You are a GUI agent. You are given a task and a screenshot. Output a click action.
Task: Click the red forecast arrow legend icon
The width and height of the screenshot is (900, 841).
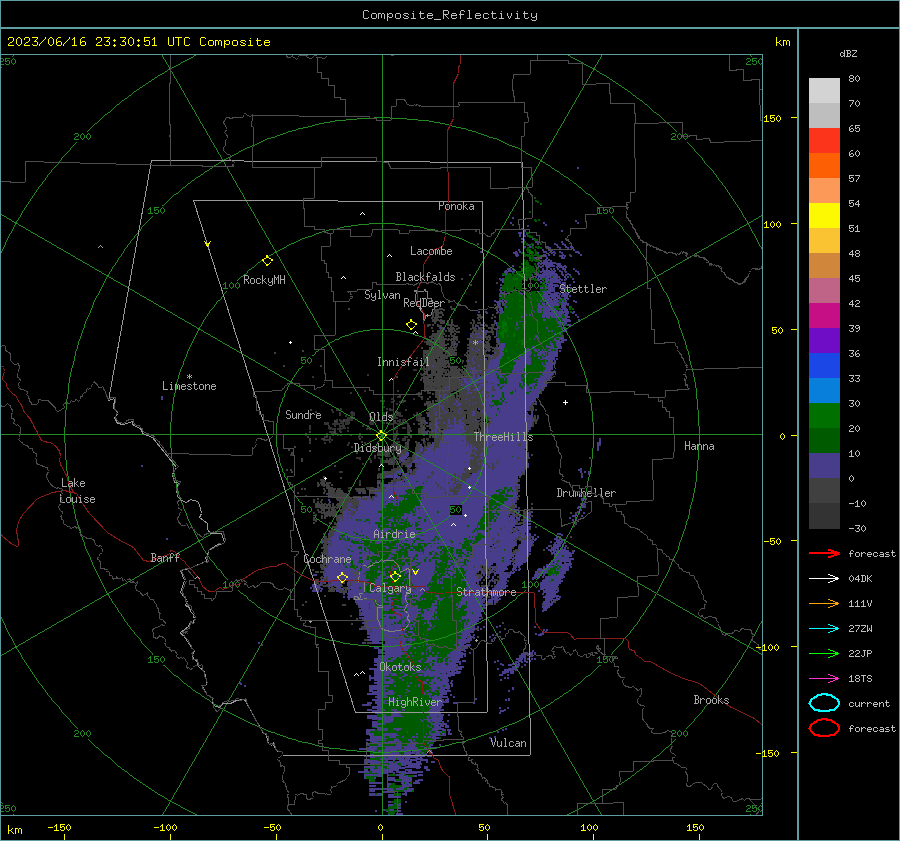coord(824,553)
